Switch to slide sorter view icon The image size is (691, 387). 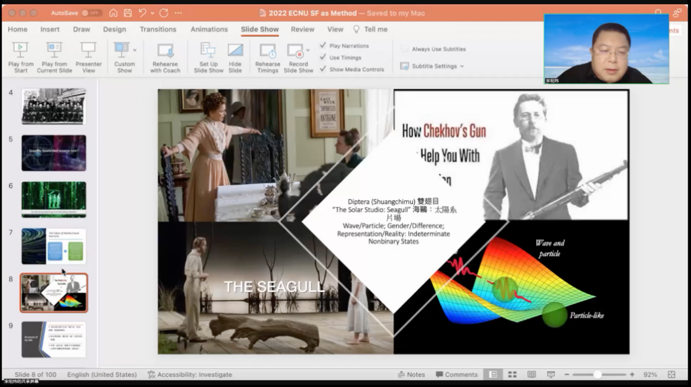coord(512,374)
